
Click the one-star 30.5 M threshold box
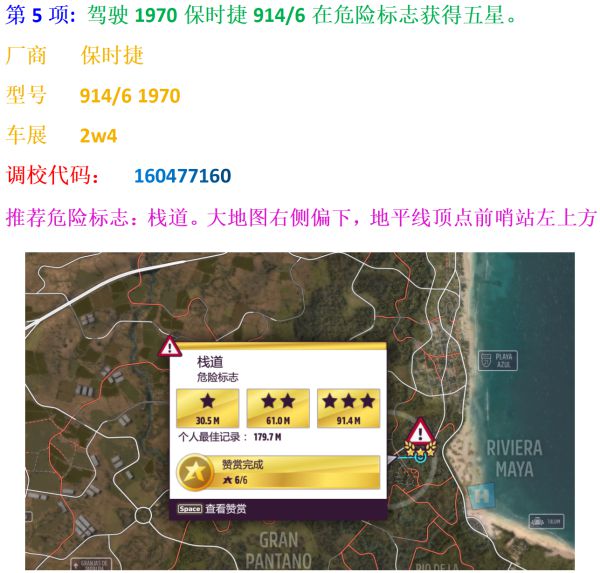[207, 408]
